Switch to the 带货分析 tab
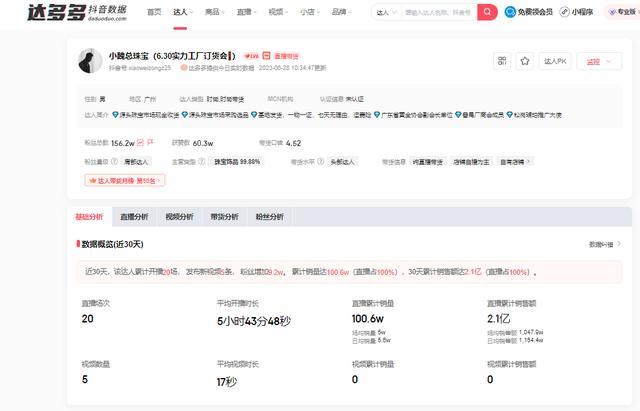 click(x=224, y=217)
